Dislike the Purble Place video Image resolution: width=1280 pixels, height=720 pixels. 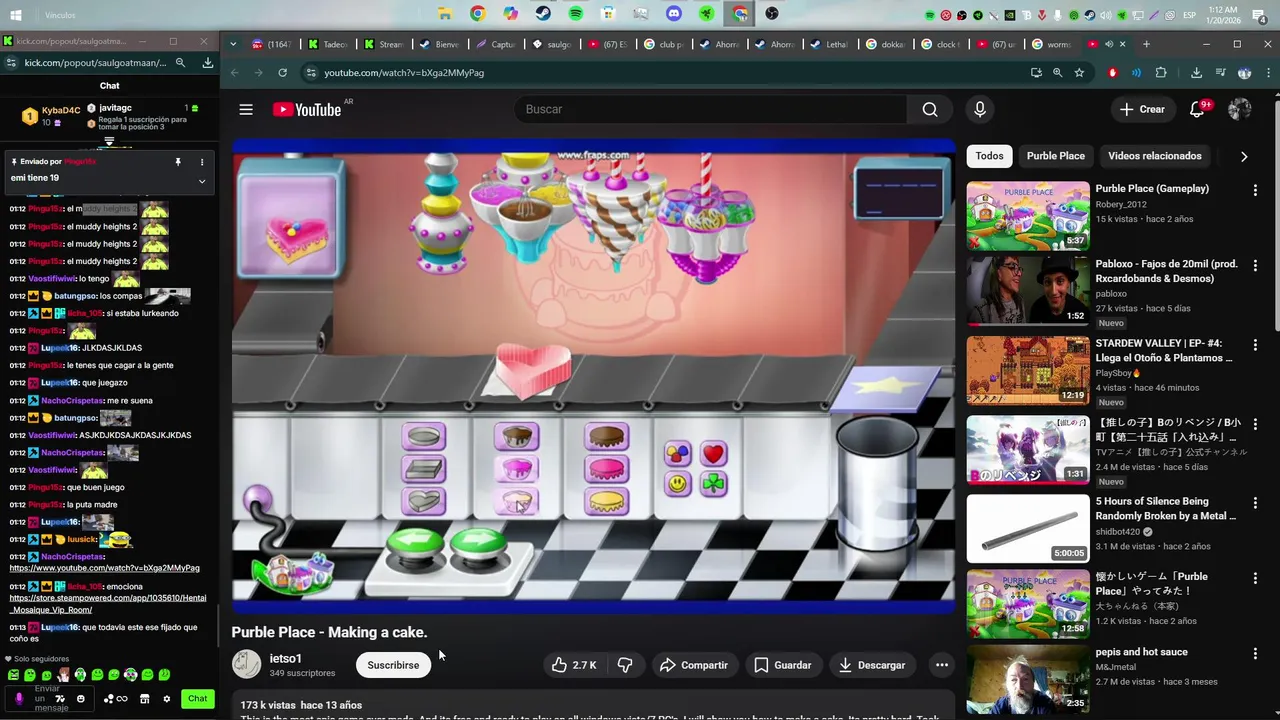click(x=625, y=665)
